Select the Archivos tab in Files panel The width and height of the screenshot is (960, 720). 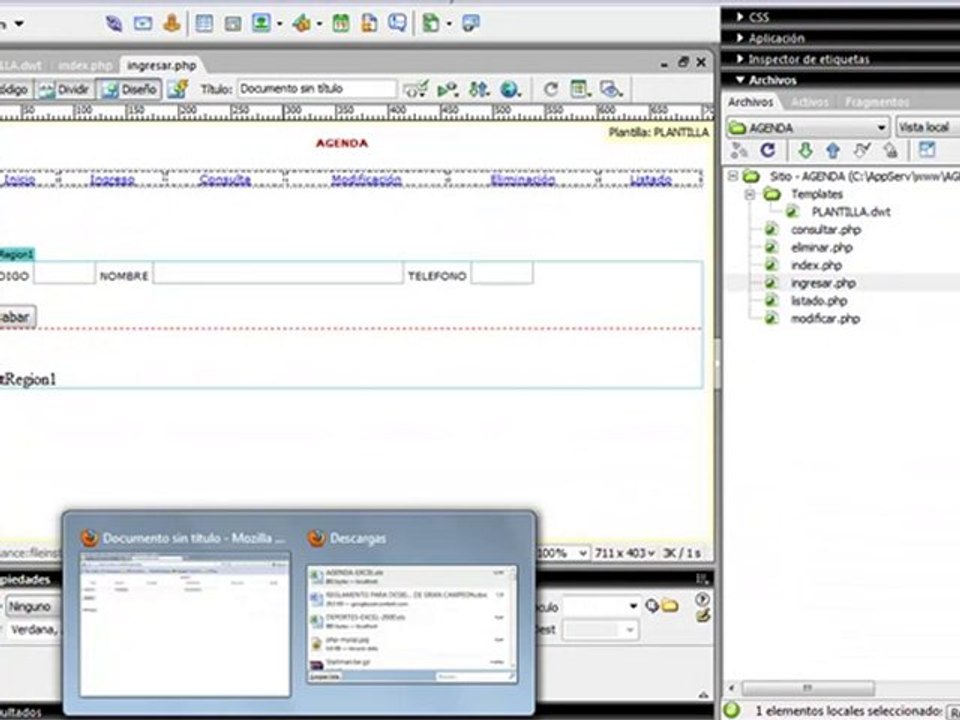[751, 102]
